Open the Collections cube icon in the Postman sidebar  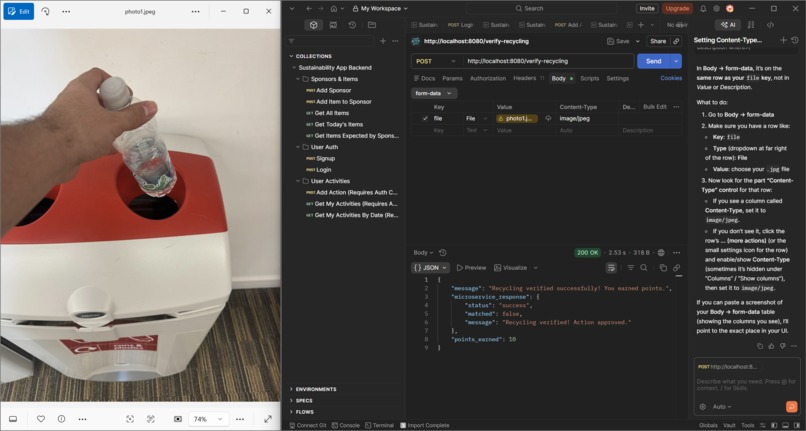(314, 25)
